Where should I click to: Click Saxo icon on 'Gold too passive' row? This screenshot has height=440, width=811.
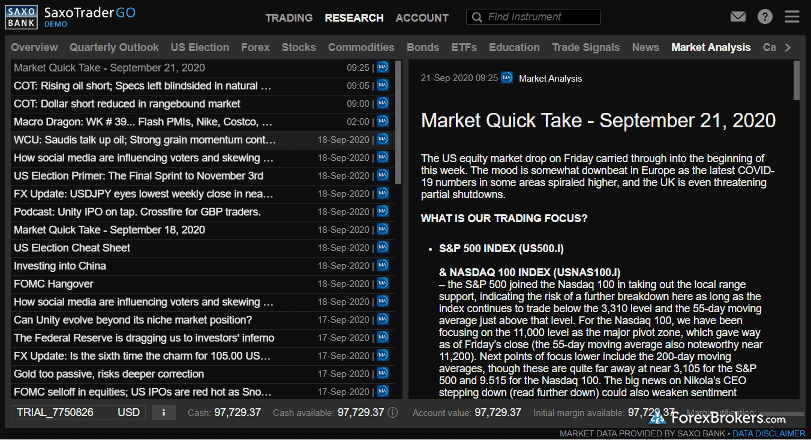pos(383,373)
